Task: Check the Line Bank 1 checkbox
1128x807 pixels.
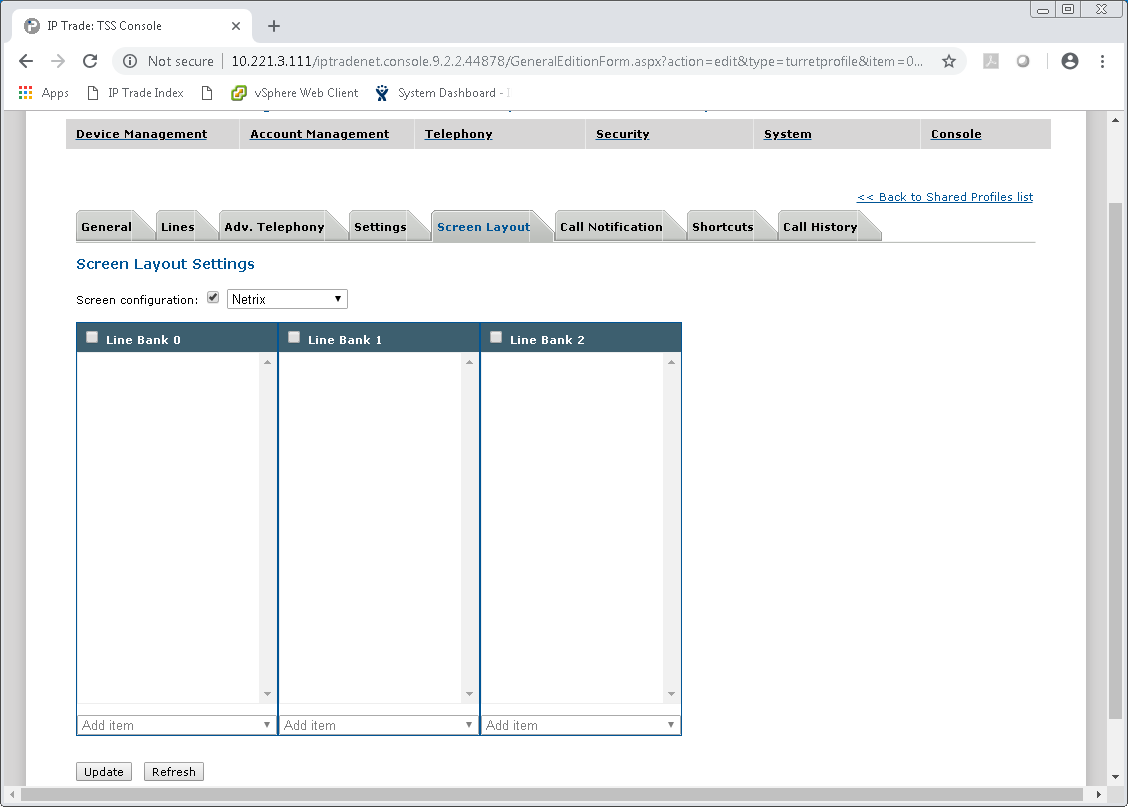Action: [293, 337]
